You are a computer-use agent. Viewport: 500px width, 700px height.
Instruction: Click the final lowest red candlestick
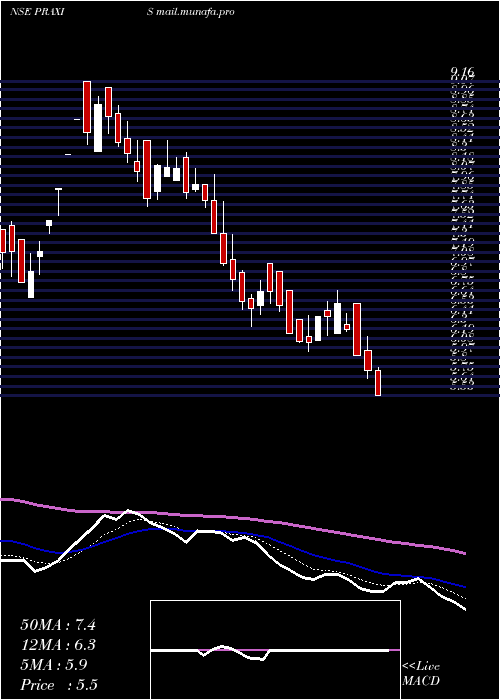[378, 382]
